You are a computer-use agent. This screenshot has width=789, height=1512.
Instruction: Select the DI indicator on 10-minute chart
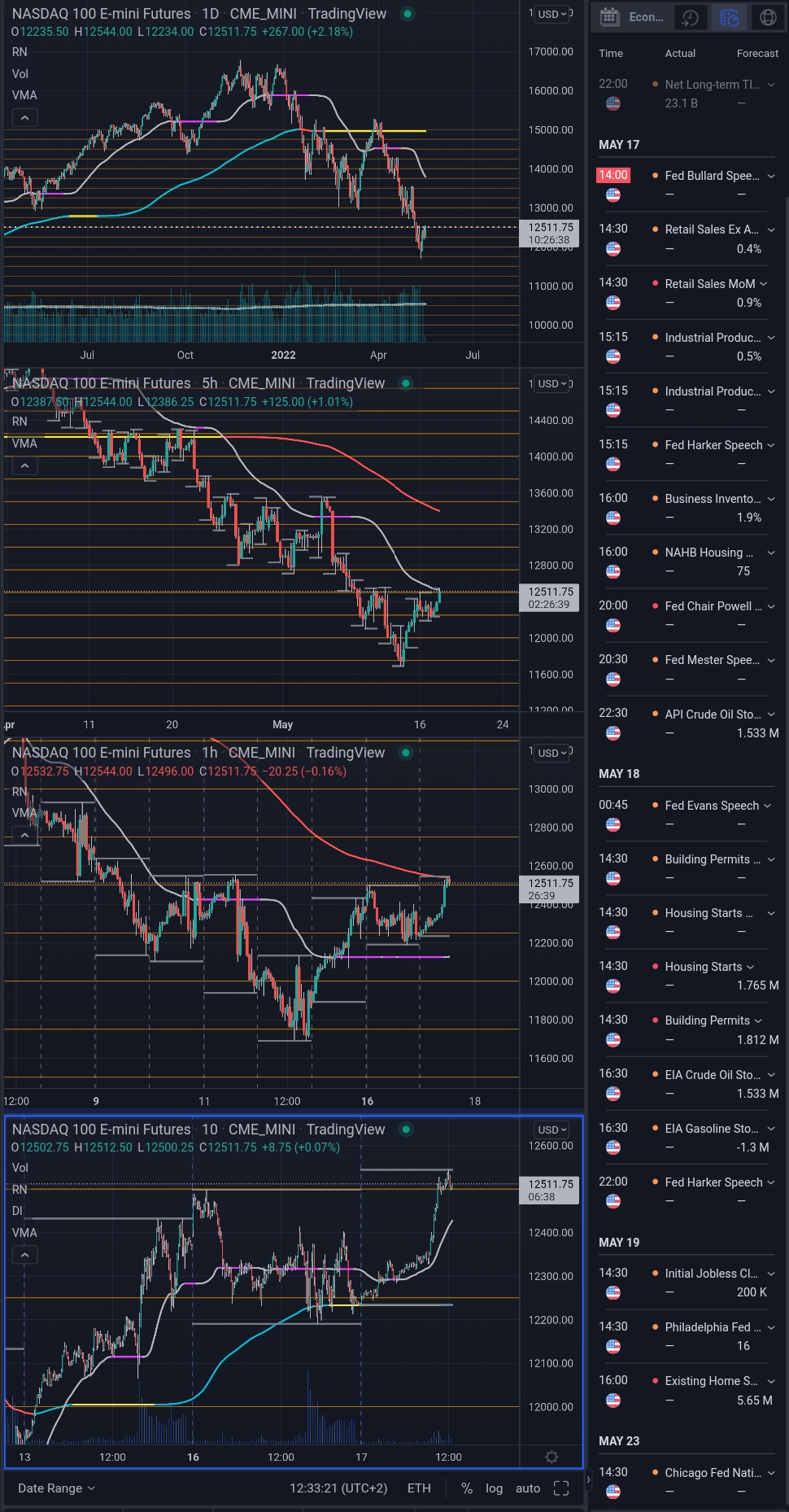(x=17, y=1211)
